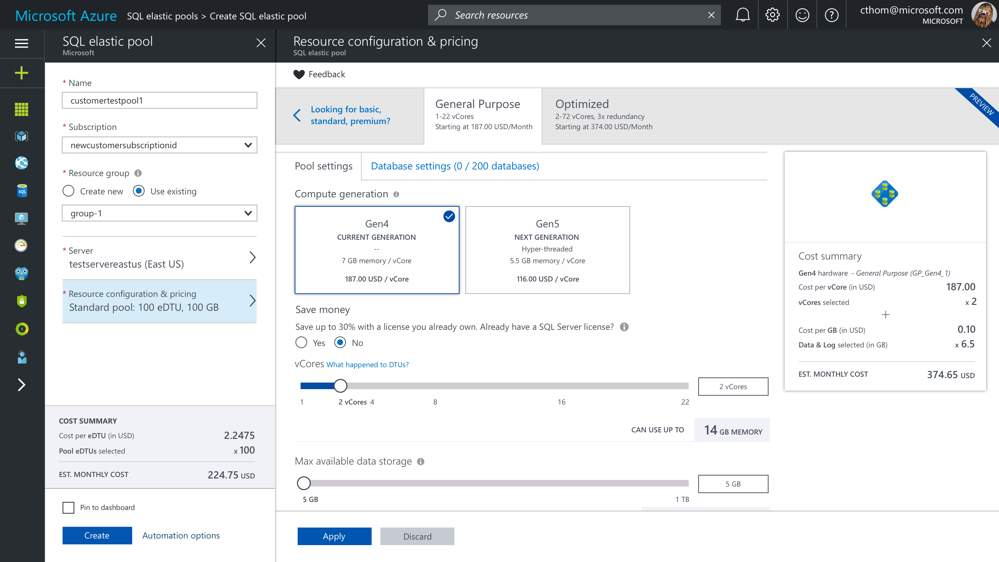Click info icon beside Max available data storage

coord(420,461)
